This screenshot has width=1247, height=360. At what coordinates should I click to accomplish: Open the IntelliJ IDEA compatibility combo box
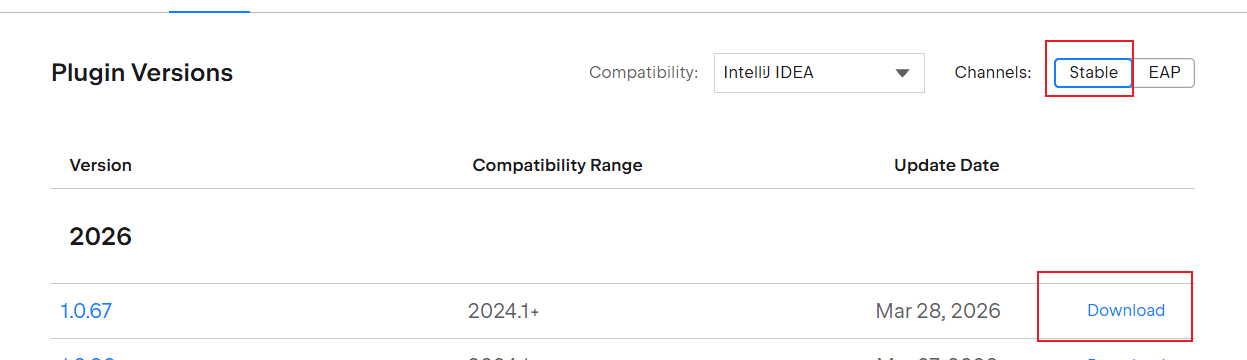click(x=819, y=73)
